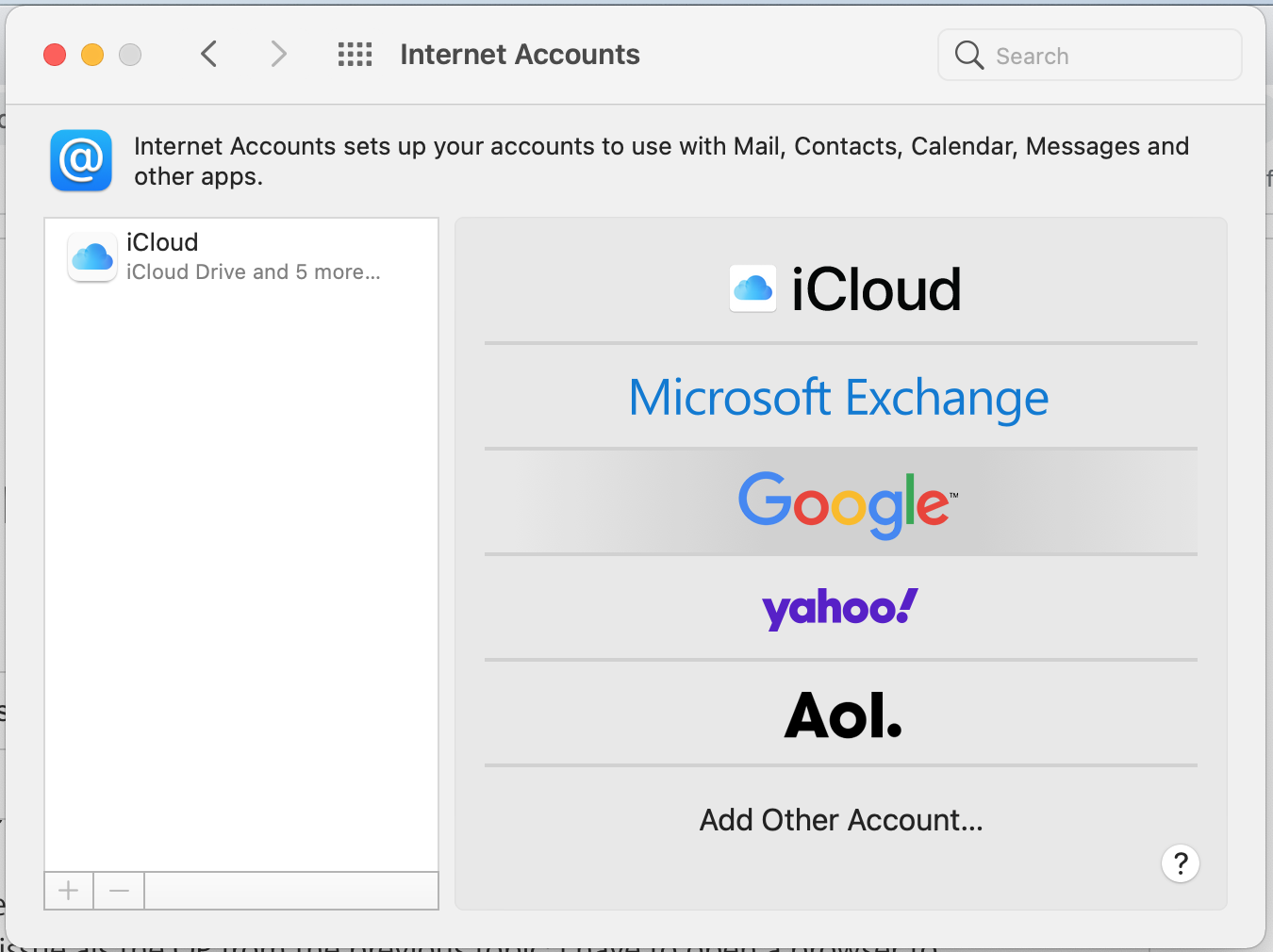The height and width of the screenshot is (952, 1273).
Task: Go back using the left chevron
Action: click(209, 55)
